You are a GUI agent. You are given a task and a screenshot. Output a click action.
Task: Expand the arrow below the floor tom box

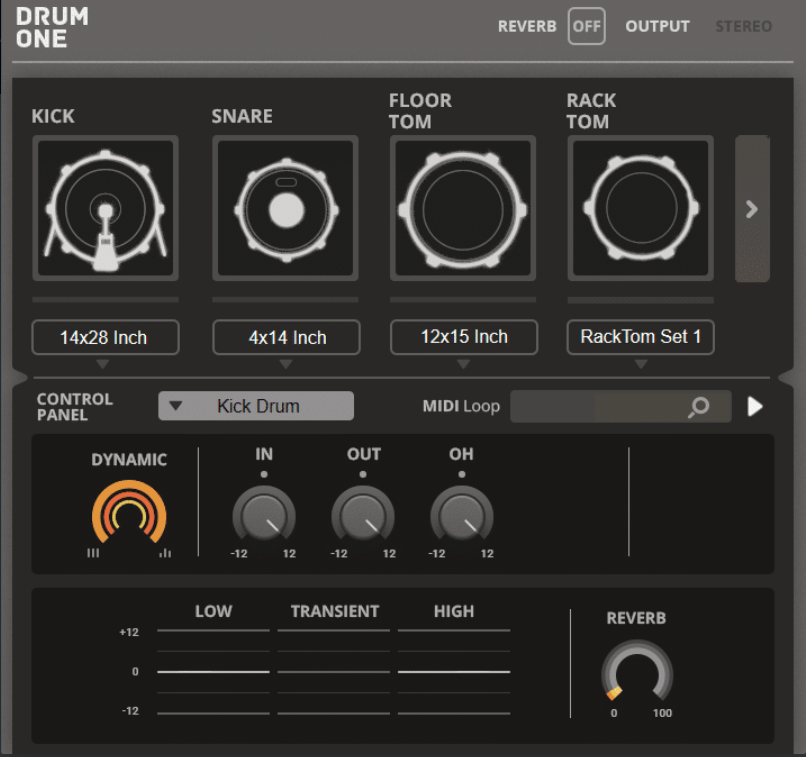pos(463,364)
